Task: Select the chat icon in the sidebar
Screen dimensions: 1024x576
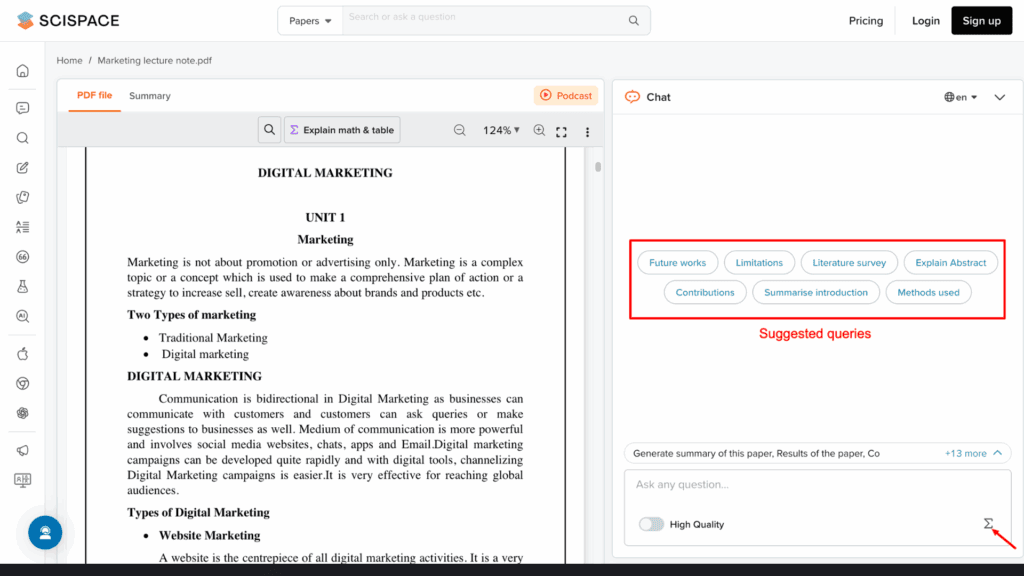Action: pos(22,107)
